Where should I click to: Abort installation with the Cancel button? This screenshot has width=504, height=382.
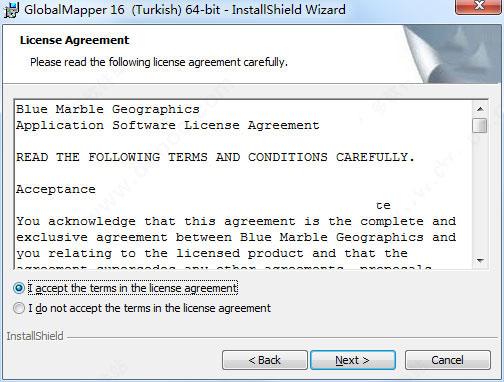[x=448, y=360]
